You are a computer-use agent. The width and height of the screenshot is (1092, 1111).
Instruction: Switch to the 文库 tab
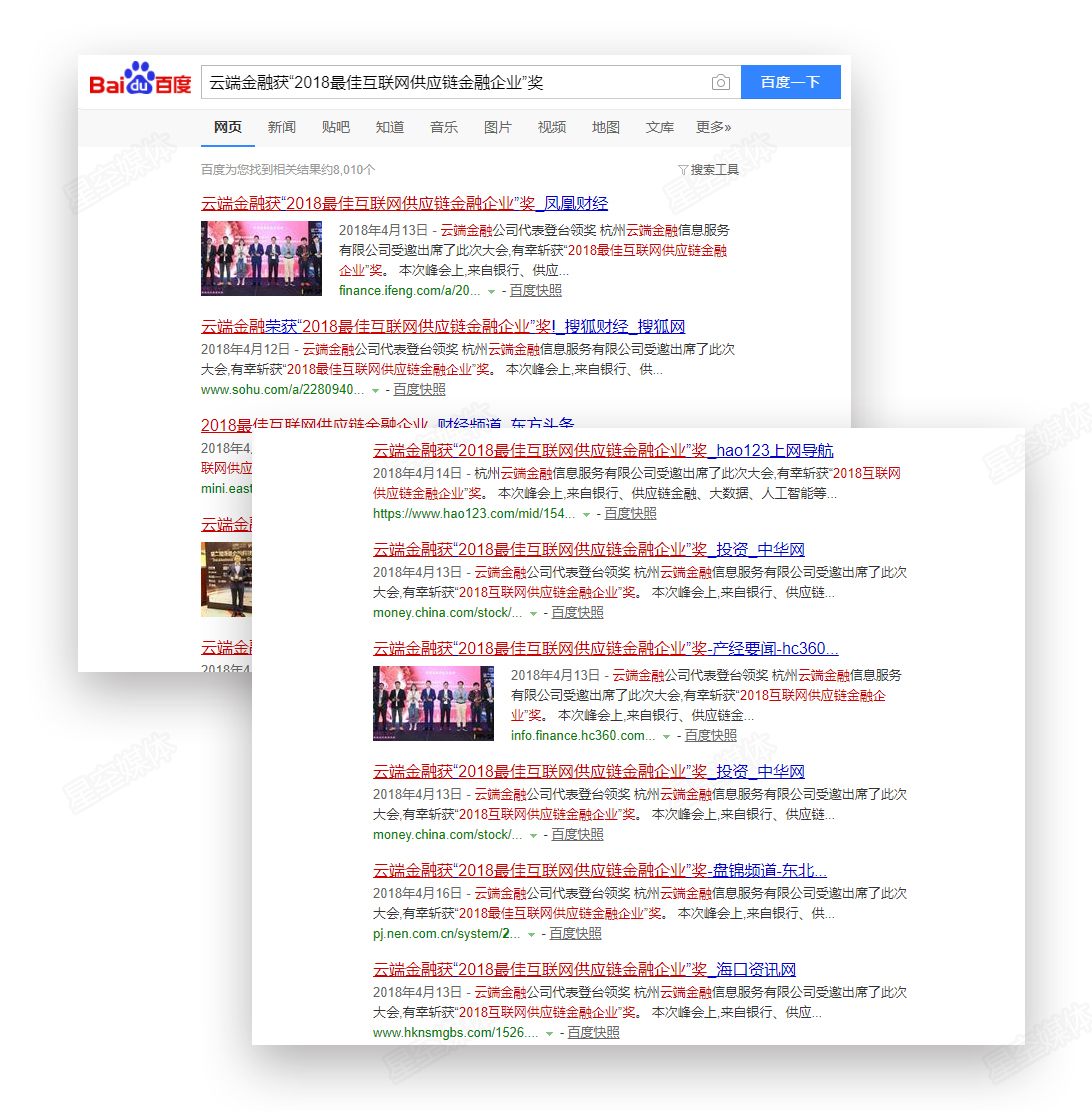[x=660, y=128]
